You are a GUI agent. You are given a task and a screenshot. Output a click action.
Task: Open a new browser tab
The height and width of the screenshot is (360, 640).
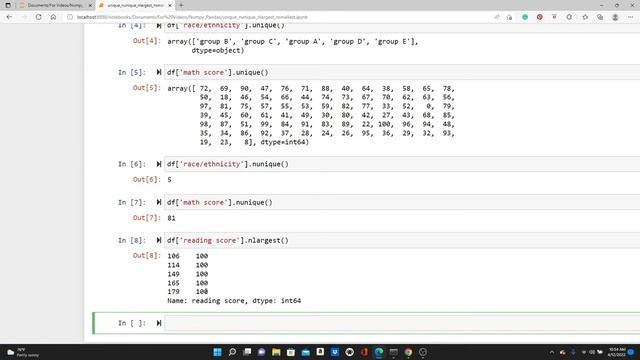(181, 5)
